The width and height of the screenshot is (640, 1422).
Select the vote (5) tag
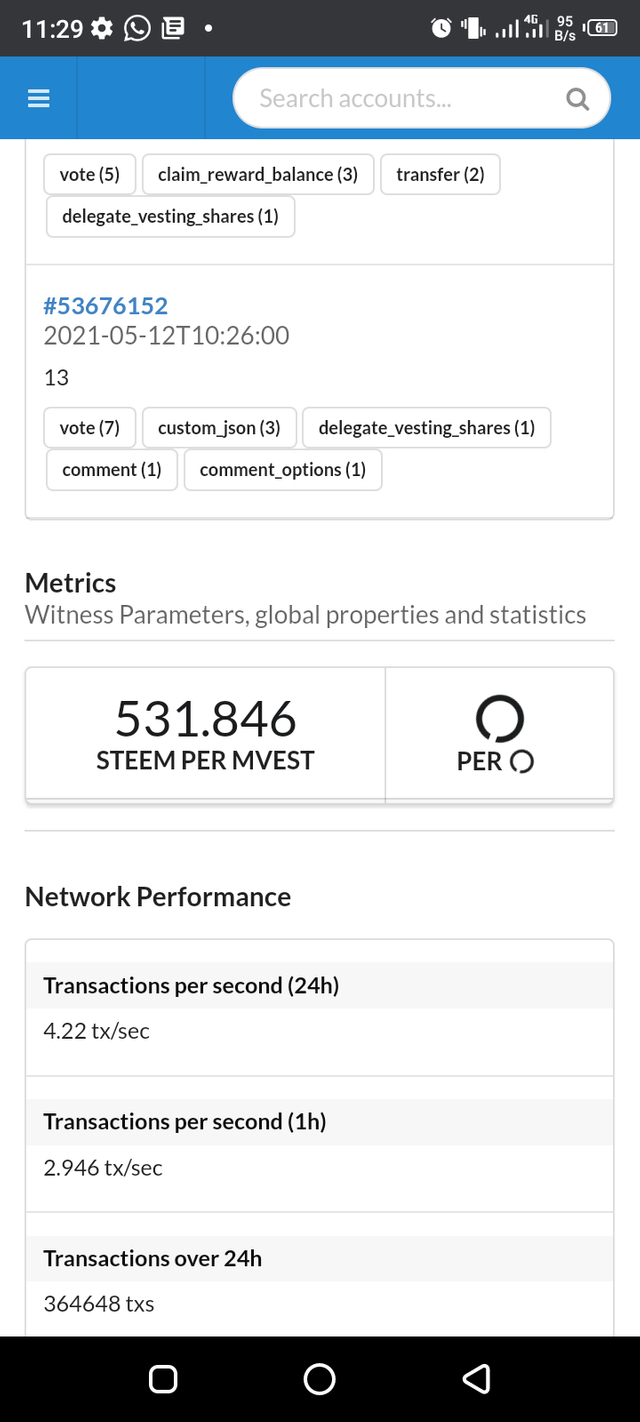(89, 174)
